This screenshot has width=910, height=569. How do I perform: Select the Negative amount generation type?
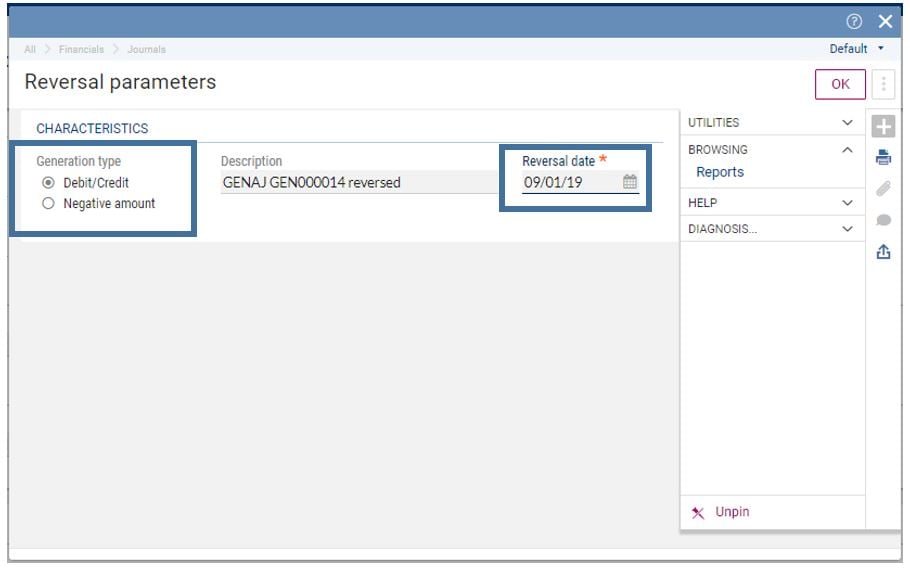point(48,203)
